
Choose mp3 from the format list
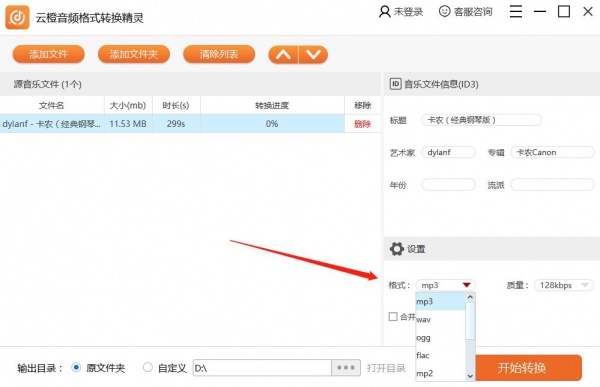point(440,302)
